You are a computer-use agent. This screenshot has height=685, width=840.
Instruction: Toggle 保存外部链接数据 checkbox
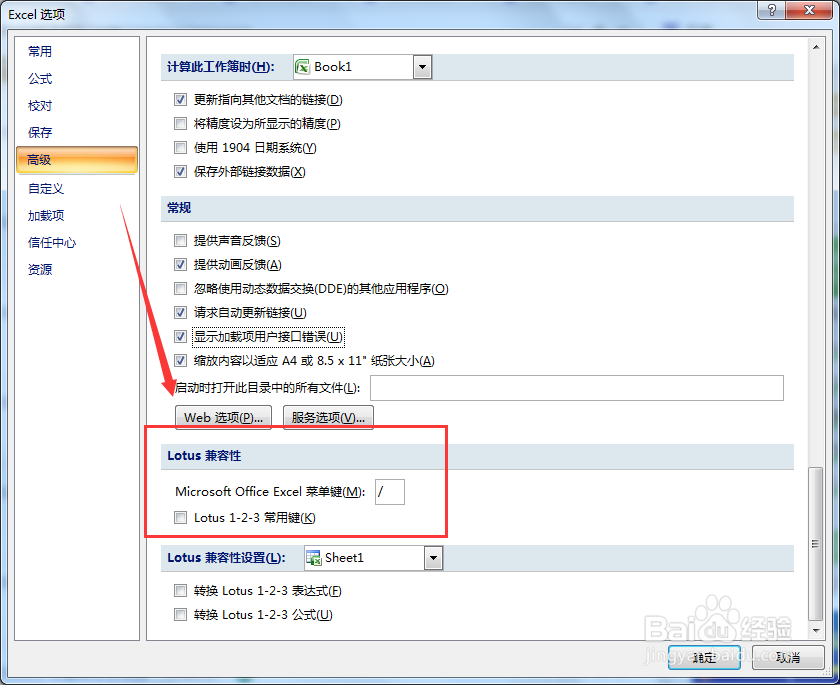pyautogui.click(x=180, y=171)
